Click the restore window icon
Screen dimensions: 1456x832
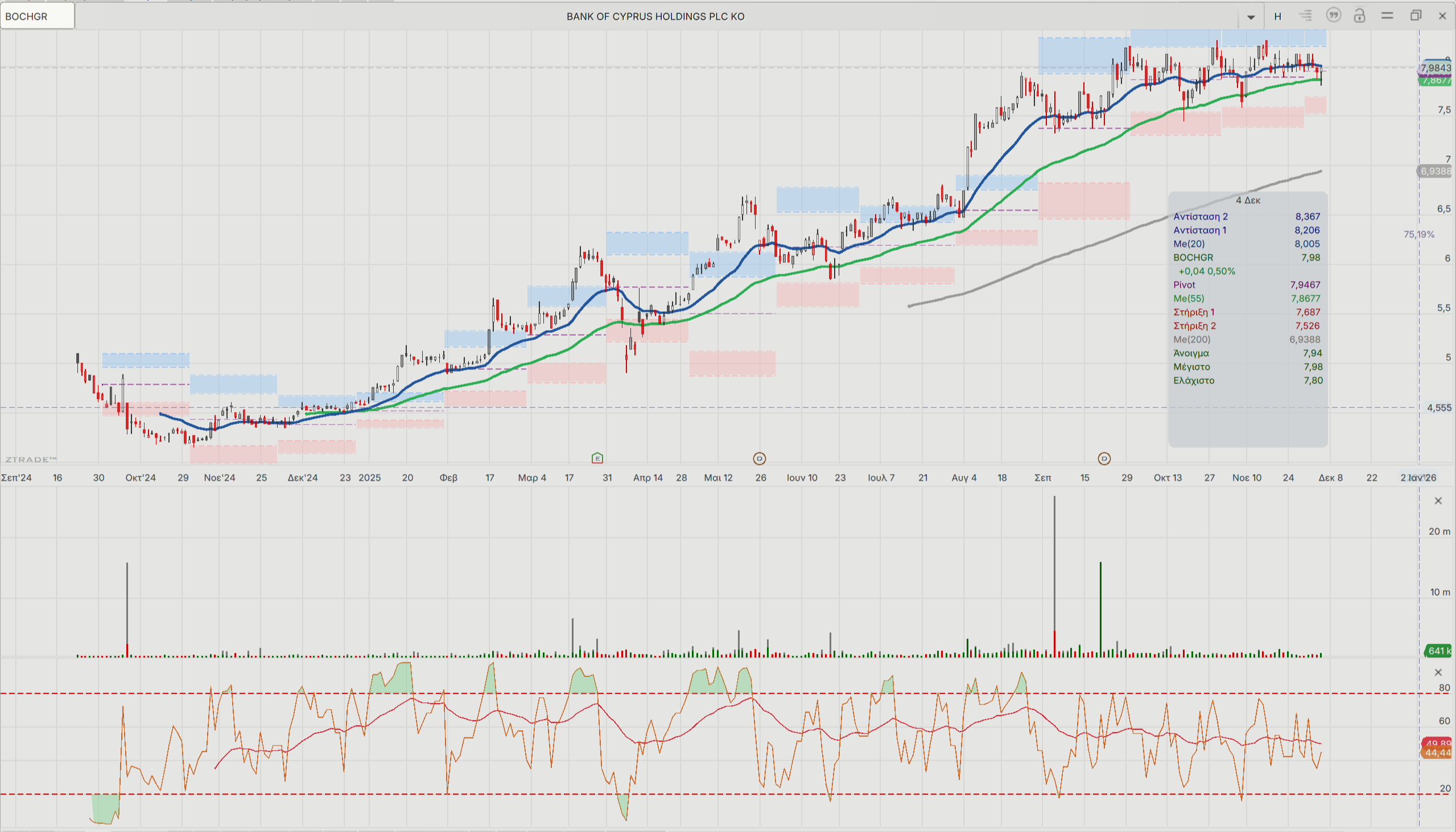tap(1416, 15)
